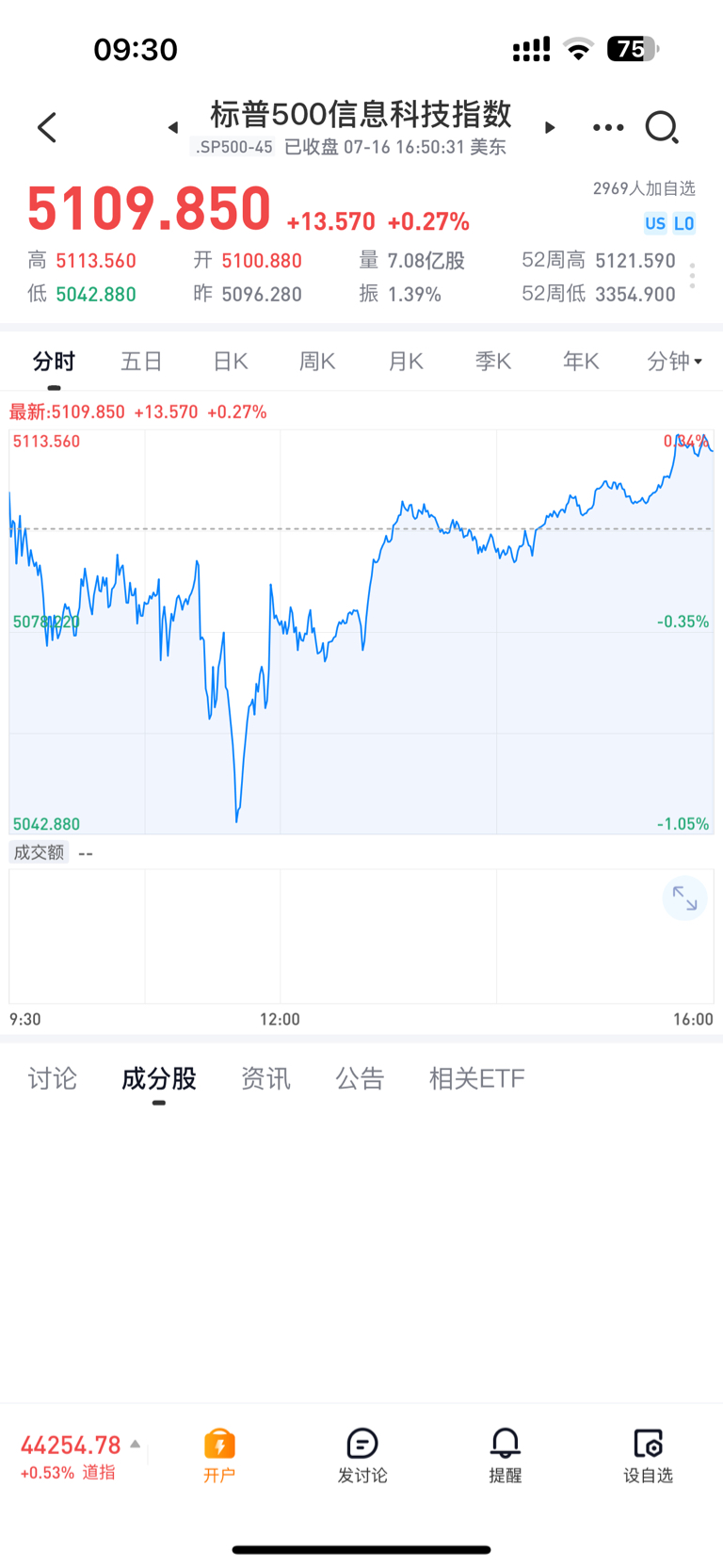Open the 资讯 news tab

coord(265,1078)
